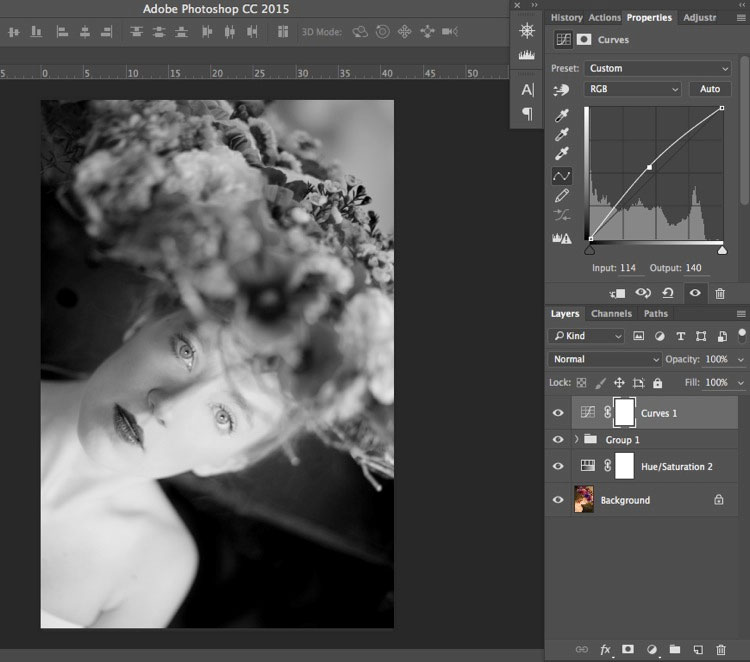Open the Properties panel flyout menu
The width and height of the screenshot is (750, 662).
pyautogui.click(x=741, y=18)
